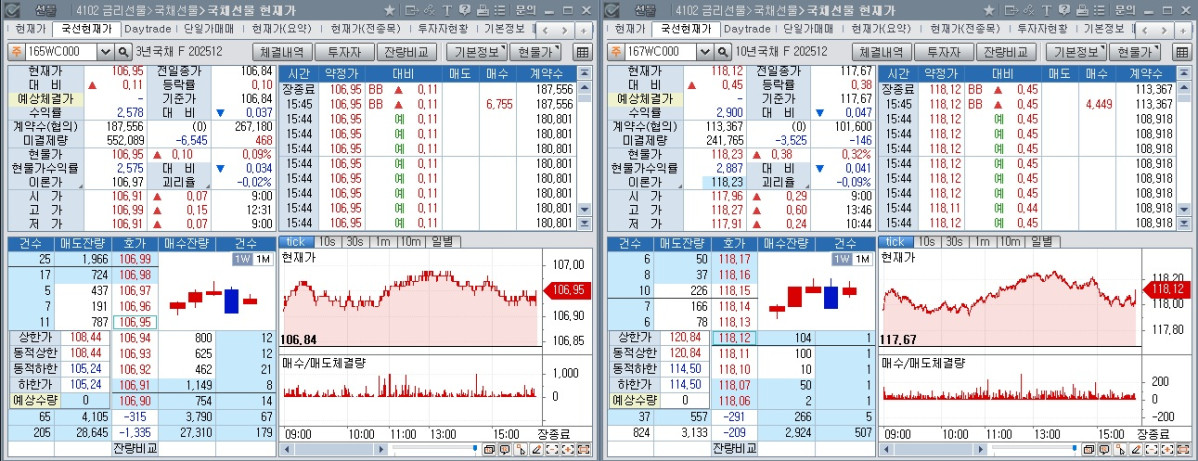Click 체결내역 button in 3년국채 window

point(283,52)
